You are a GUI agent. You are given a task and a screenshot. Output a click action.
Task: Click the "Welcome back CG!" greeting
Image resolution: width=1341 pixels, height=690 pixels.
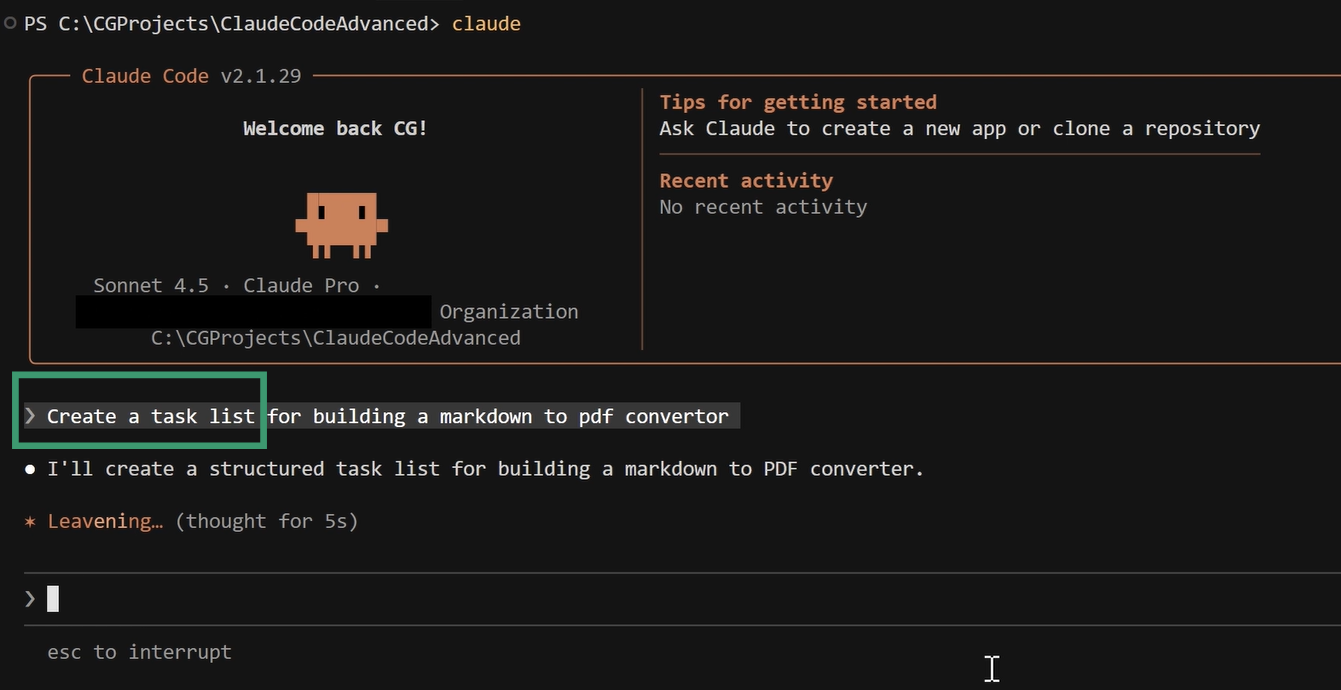pyautogui.click(x=335, y=128)
